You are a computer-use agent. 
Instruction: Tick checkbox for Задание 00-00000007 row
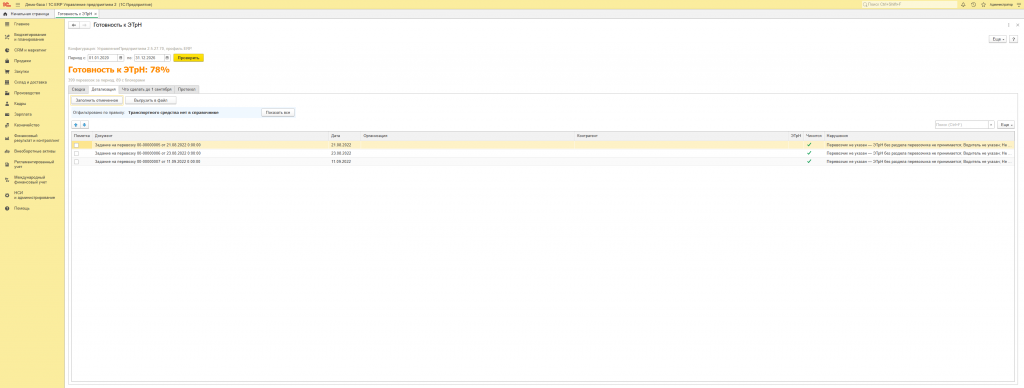76,161
